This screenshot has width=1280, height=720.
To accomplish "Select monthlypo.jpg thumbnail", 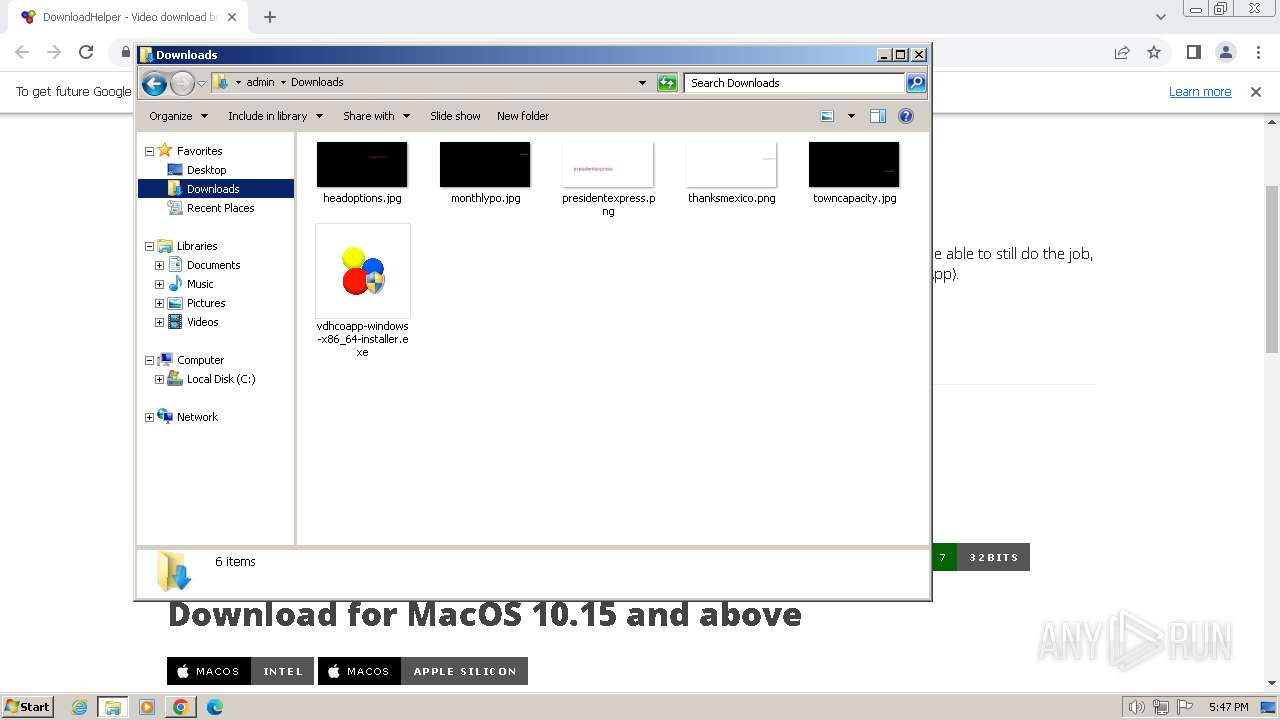I will pyautogui.click(x=485, y=164).
